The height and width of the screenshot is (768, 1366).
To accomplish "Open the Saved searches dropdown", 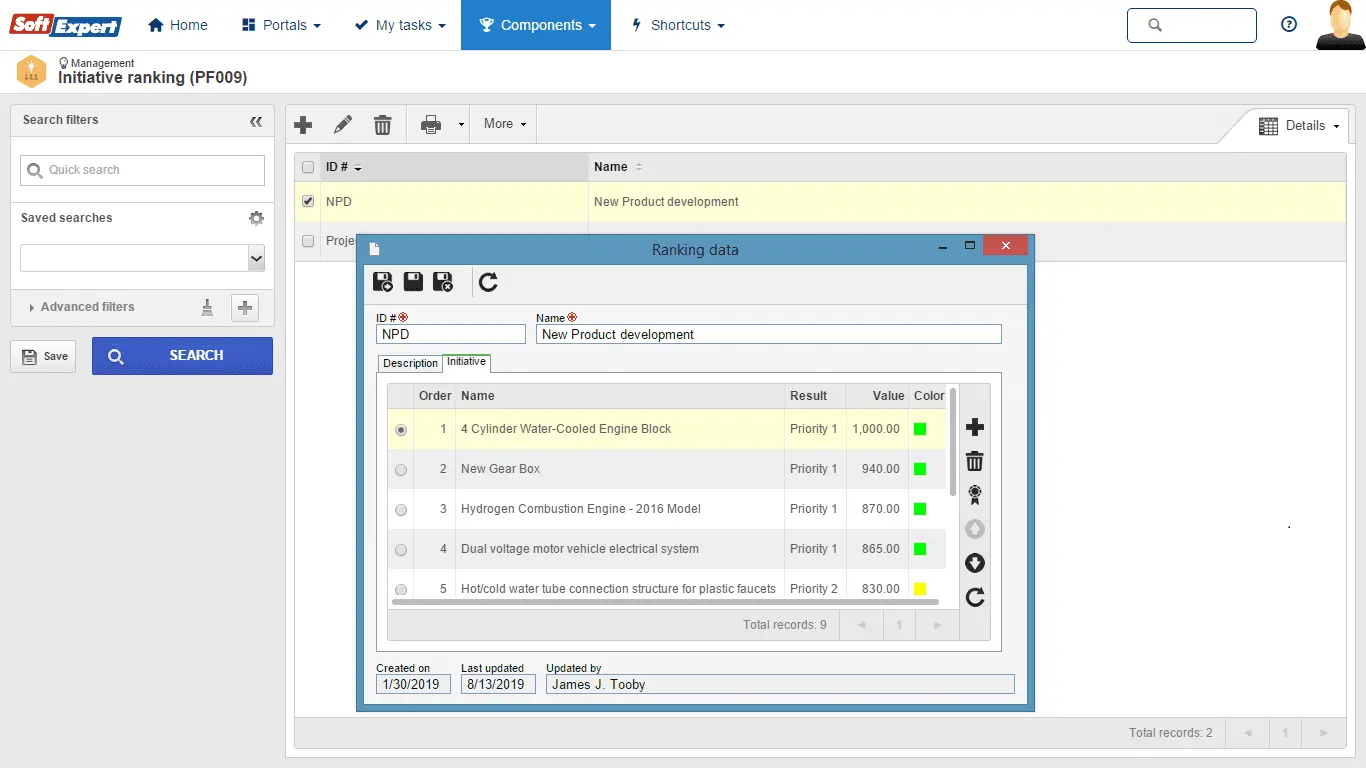I will pos(256,258).
